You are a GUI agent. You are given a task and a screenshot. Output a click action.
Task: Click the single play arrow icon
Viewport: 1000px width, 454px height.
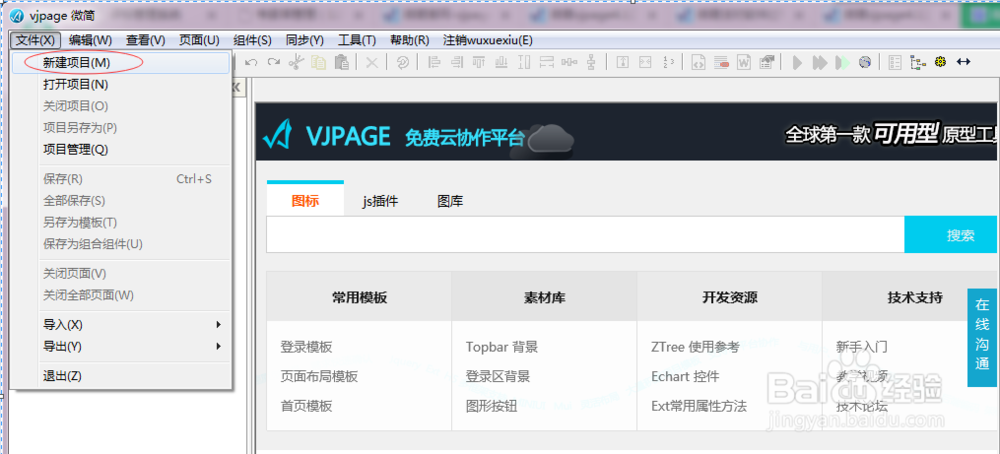(797, 62)
